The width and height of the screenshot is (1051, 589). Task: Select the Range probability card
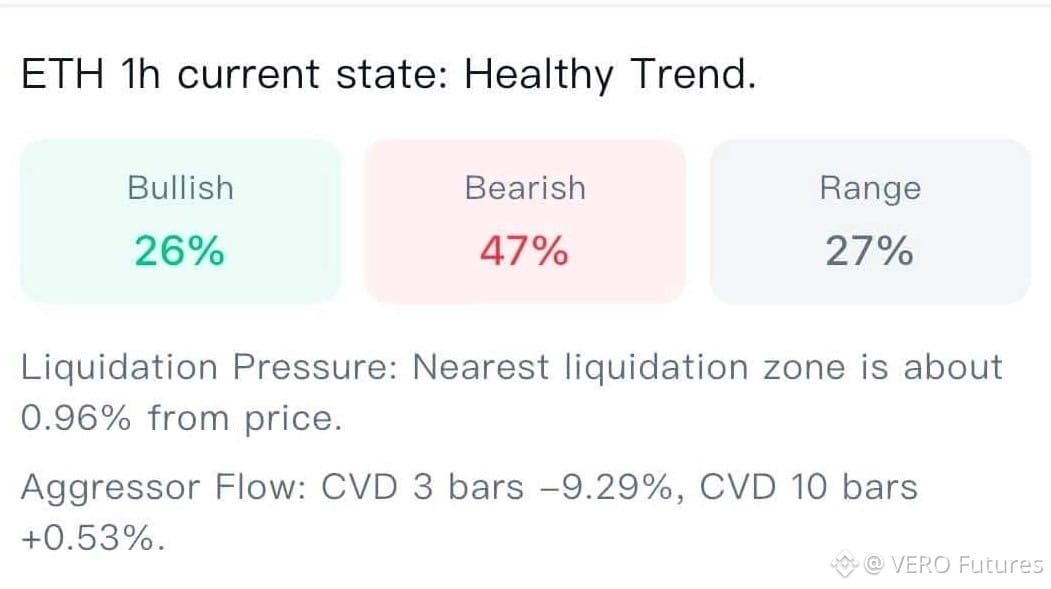870,222
